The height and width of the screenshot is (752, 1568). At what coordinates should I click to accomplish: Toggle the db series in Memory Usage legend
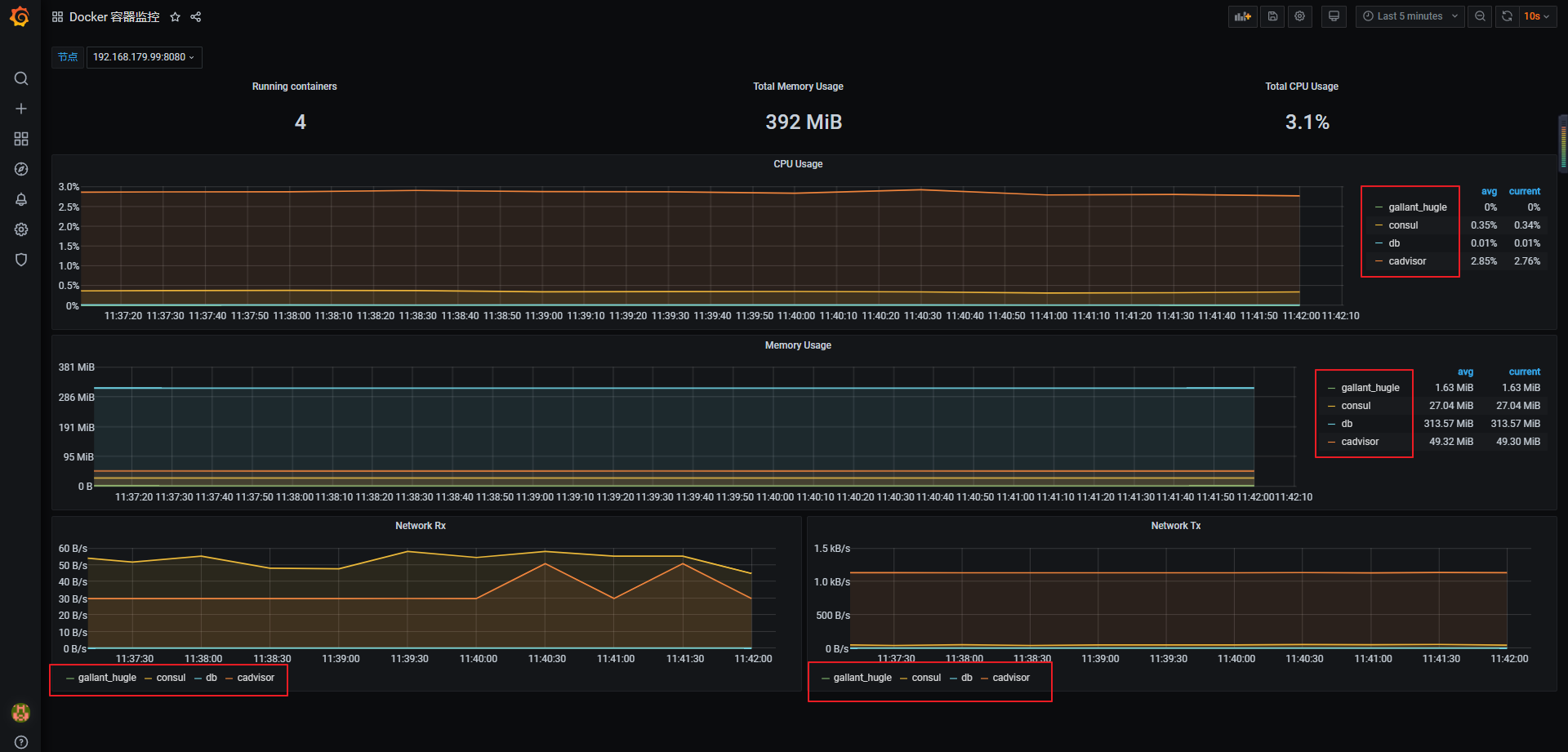pyautogui.click(x=1346, y=423)
